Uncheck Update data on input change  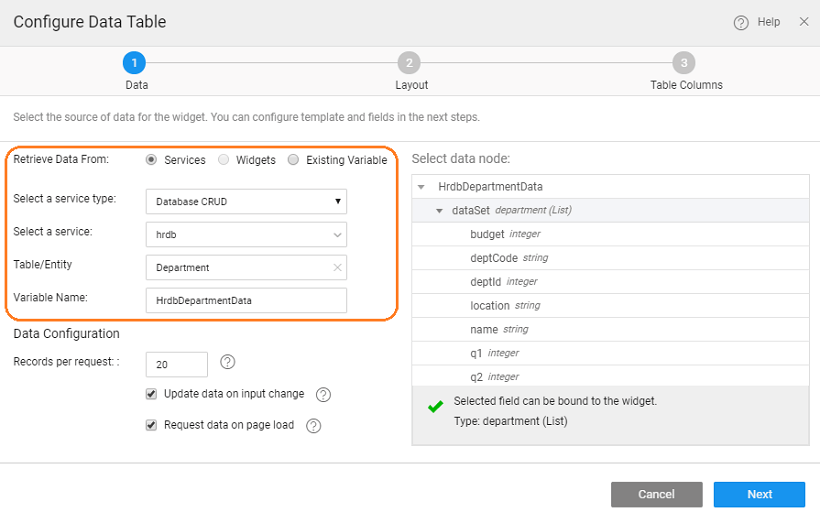pos(152,394)
